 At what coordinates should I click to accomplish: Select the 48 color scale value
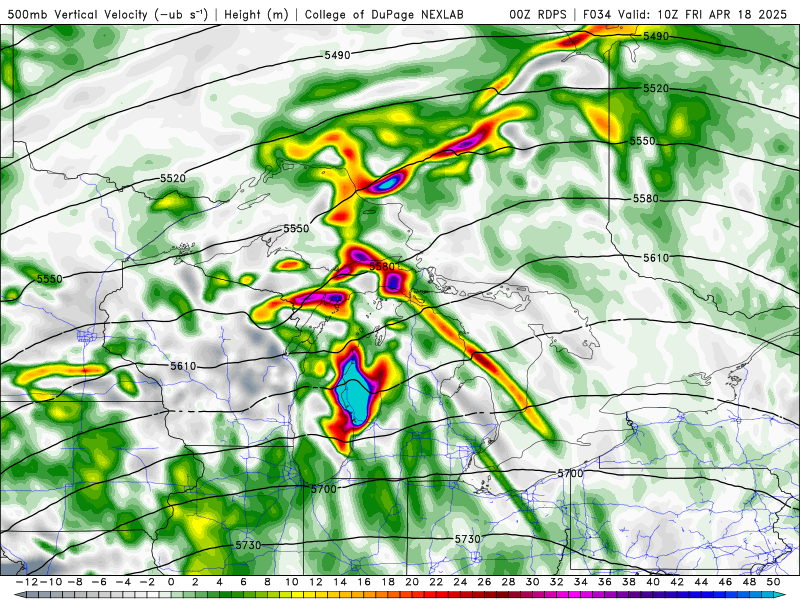pos(749,582)
